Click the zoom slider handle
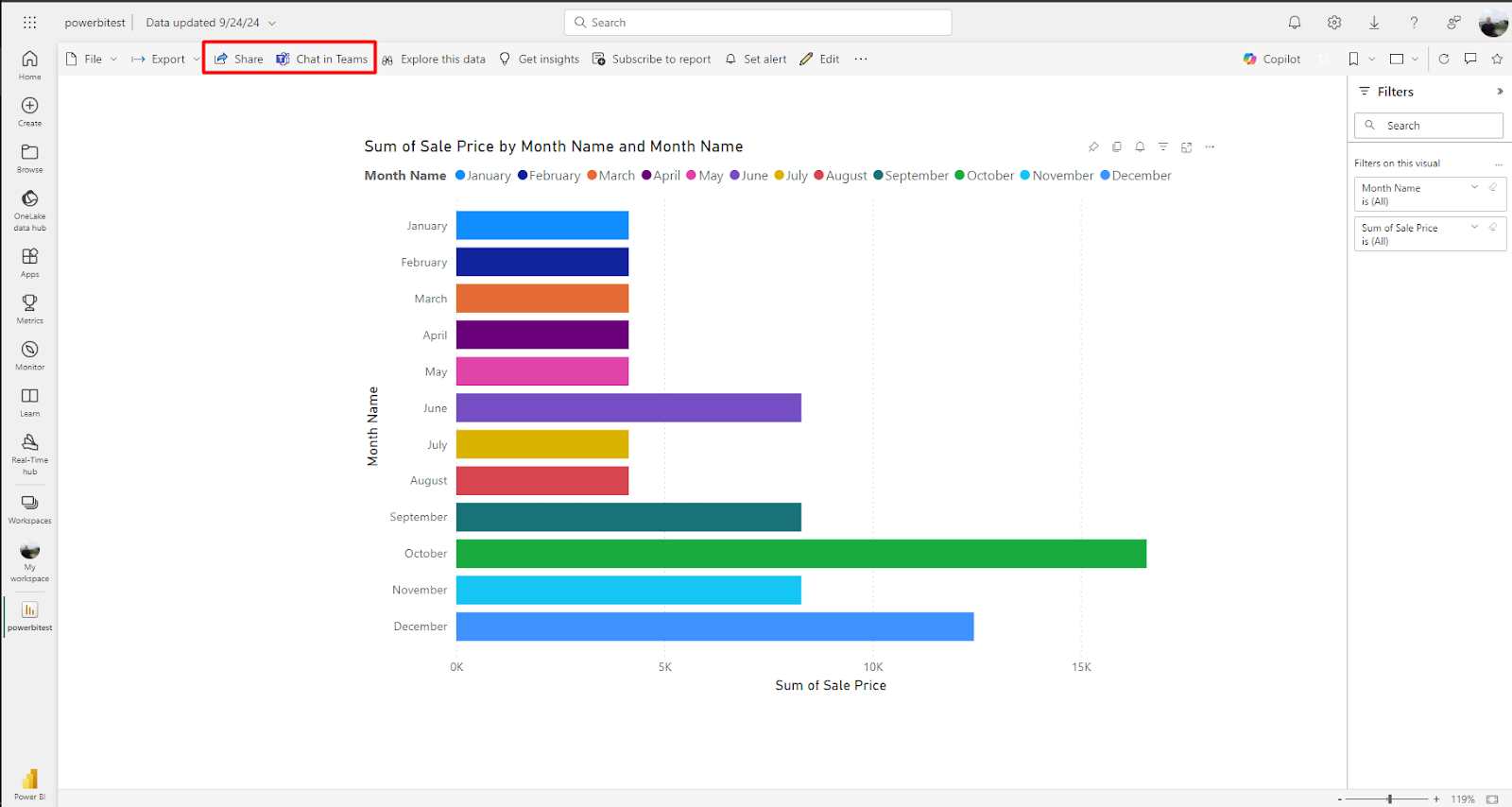This screenshot has height=807, width=1512. (1389, 799)
